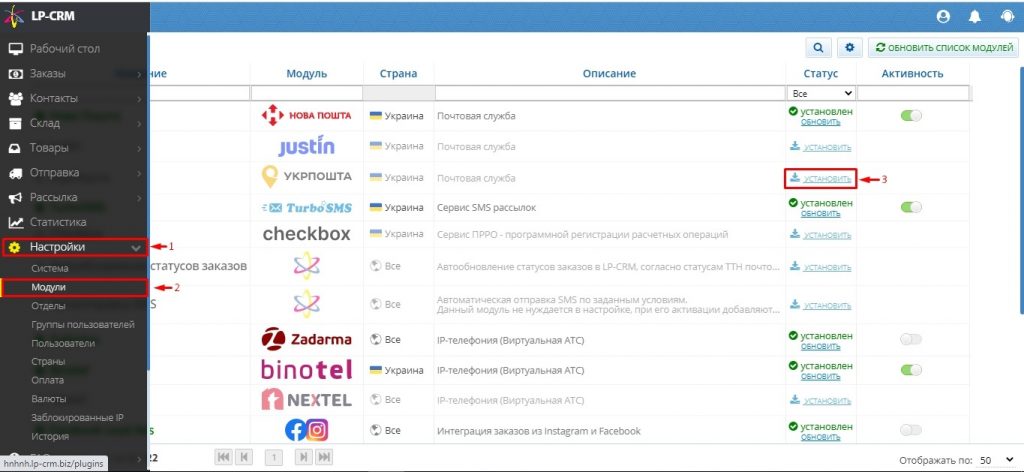Disable the Нова Пошта module toggle

pyautogui.click(x=911, y=116)
